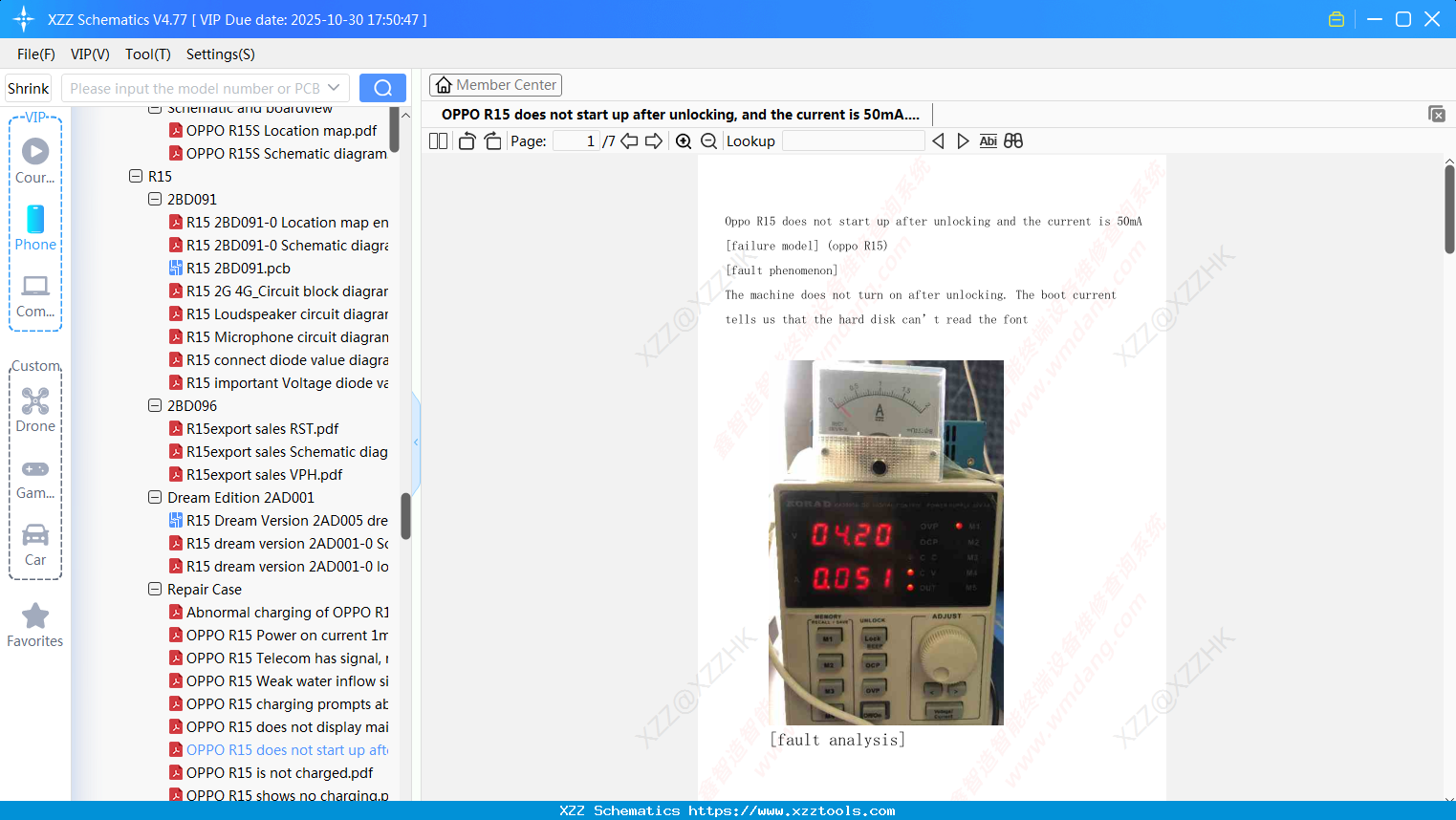Open OPPO R15S Location map.pdf

273,131
